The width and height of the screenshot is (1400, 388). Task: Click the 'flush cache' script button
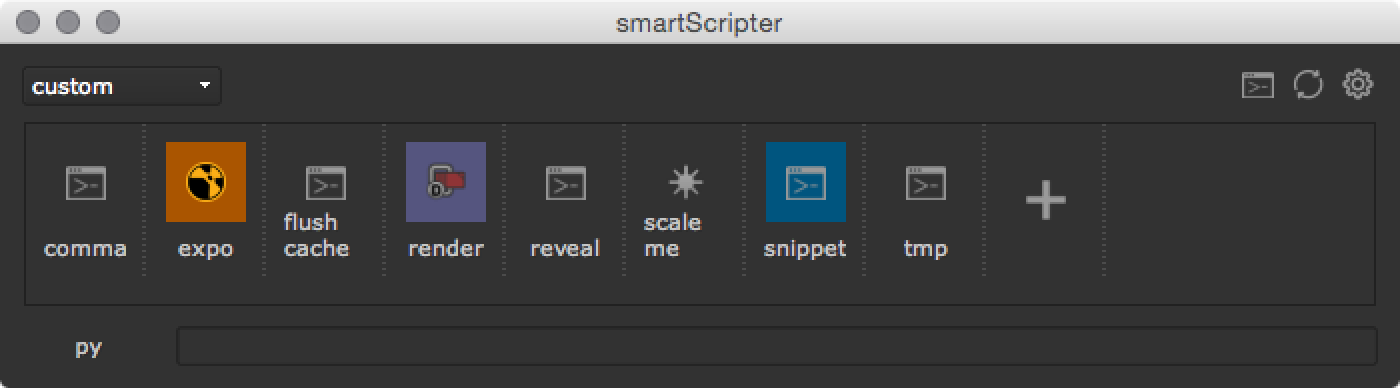326,211
